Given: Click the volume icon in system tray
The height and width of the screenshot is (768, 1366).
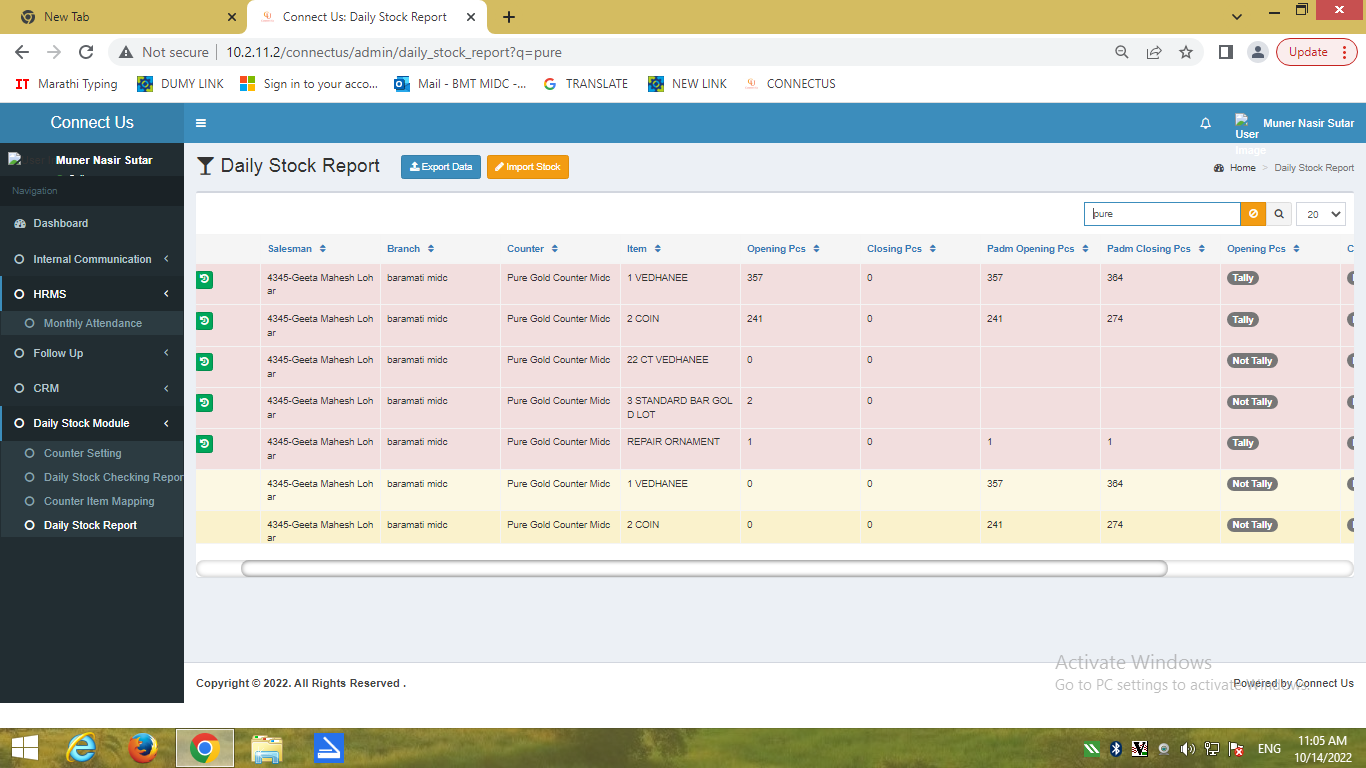Looking at the screenshot, I should point(1187,749).
